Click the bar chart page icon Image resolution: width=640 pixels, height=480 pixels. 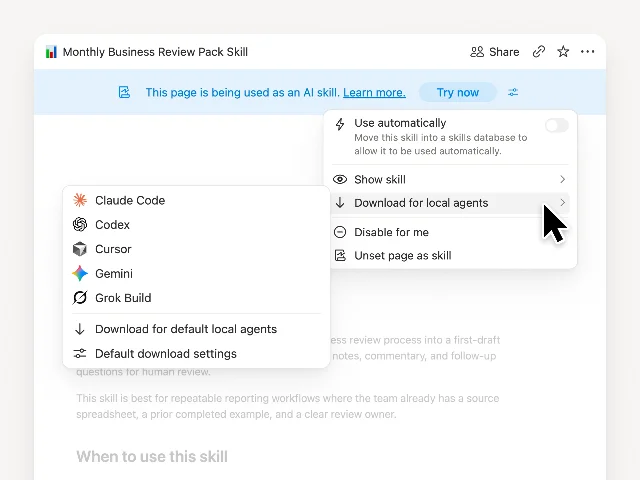coord(51,52)
